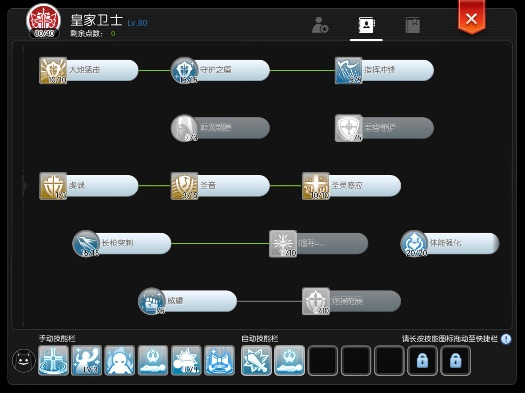The height and width of the screenshot is (393, 525).
Task: Tap the last padlocked auto skill slot
Action: [455, 361]
